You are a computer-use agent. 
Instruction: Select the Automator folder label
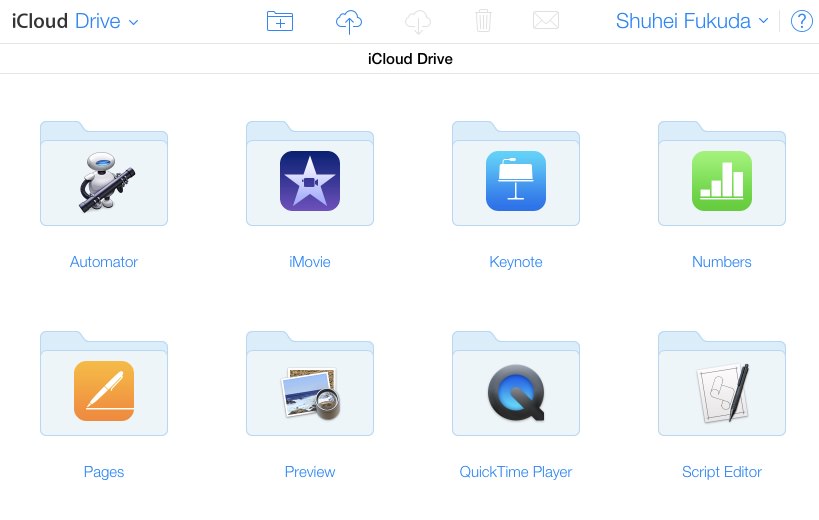[x=104, y=262]
